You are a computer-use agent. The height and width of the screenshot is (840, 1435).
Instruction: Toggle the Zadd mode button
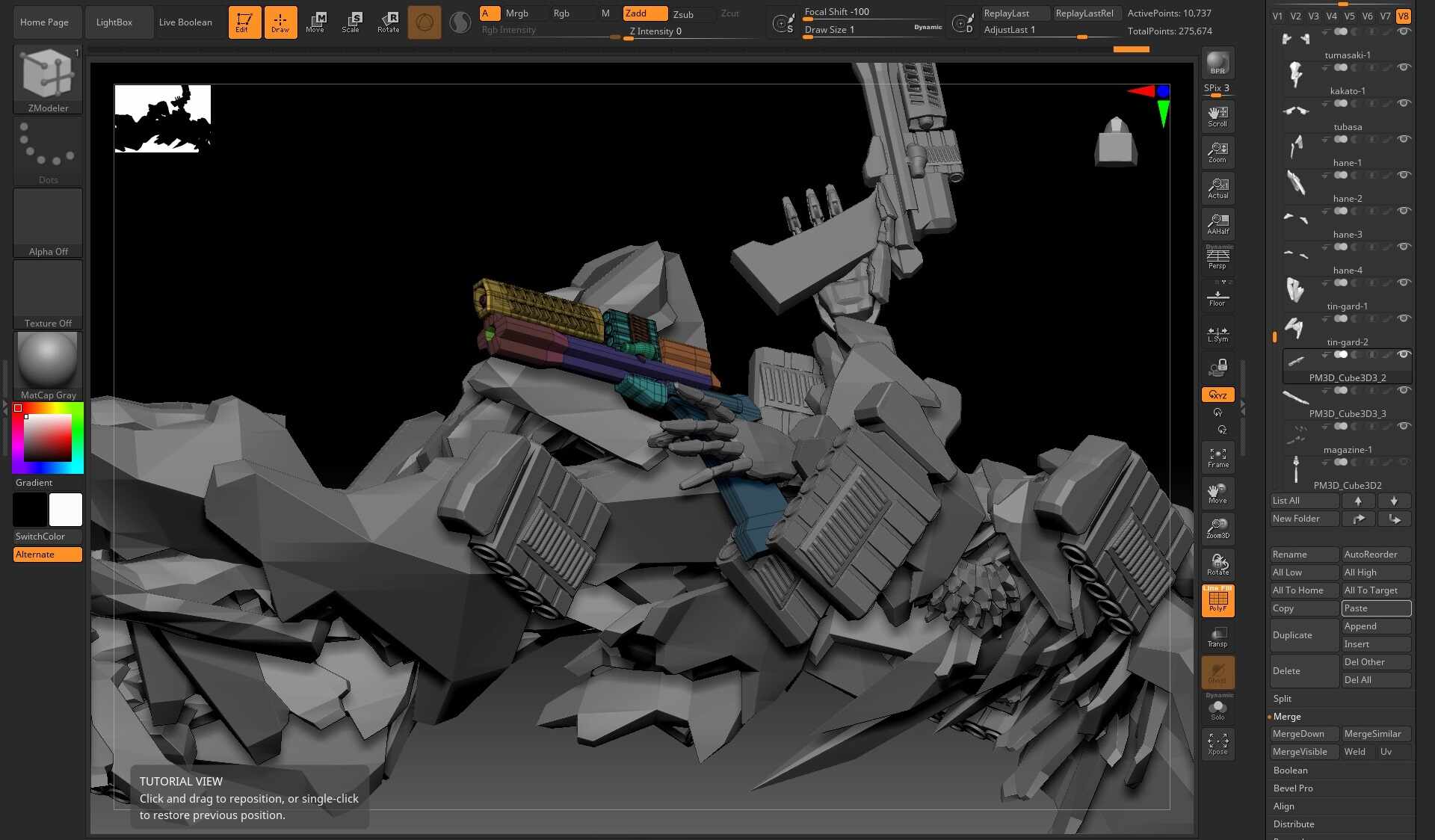[645, 13]
